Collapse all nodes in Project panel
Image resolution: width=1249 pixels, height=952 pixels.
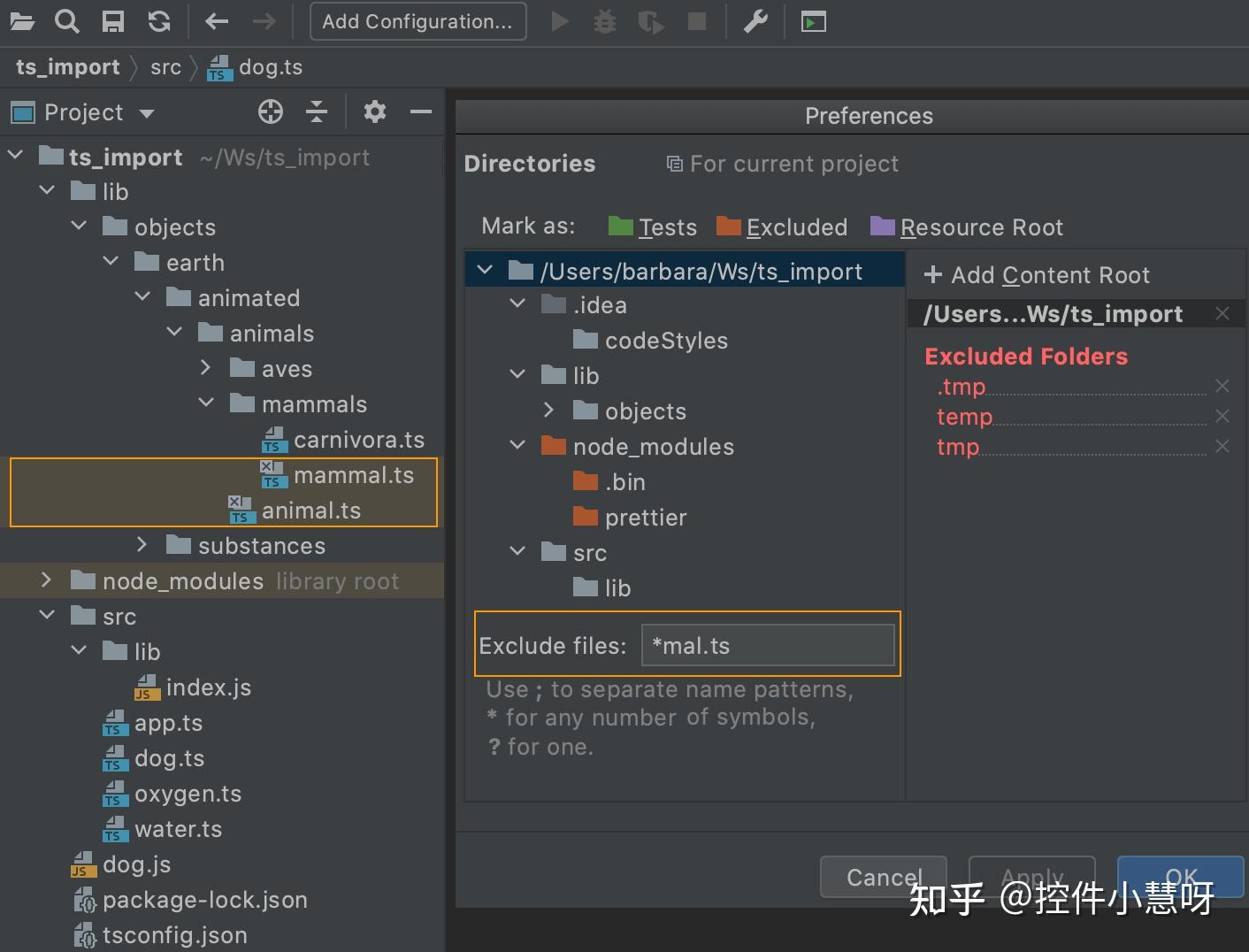point(317,111)
